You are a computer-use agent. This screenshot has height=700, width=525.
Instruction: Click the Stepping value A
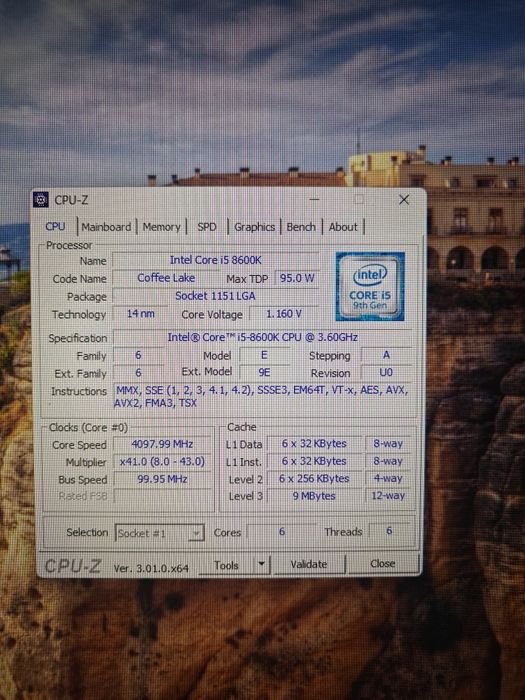click(386, 354)
